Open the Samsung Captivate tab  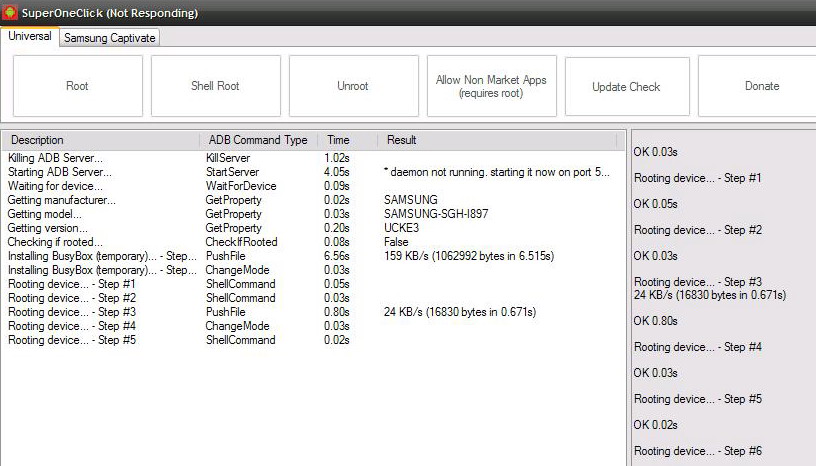tap(109, 38)
